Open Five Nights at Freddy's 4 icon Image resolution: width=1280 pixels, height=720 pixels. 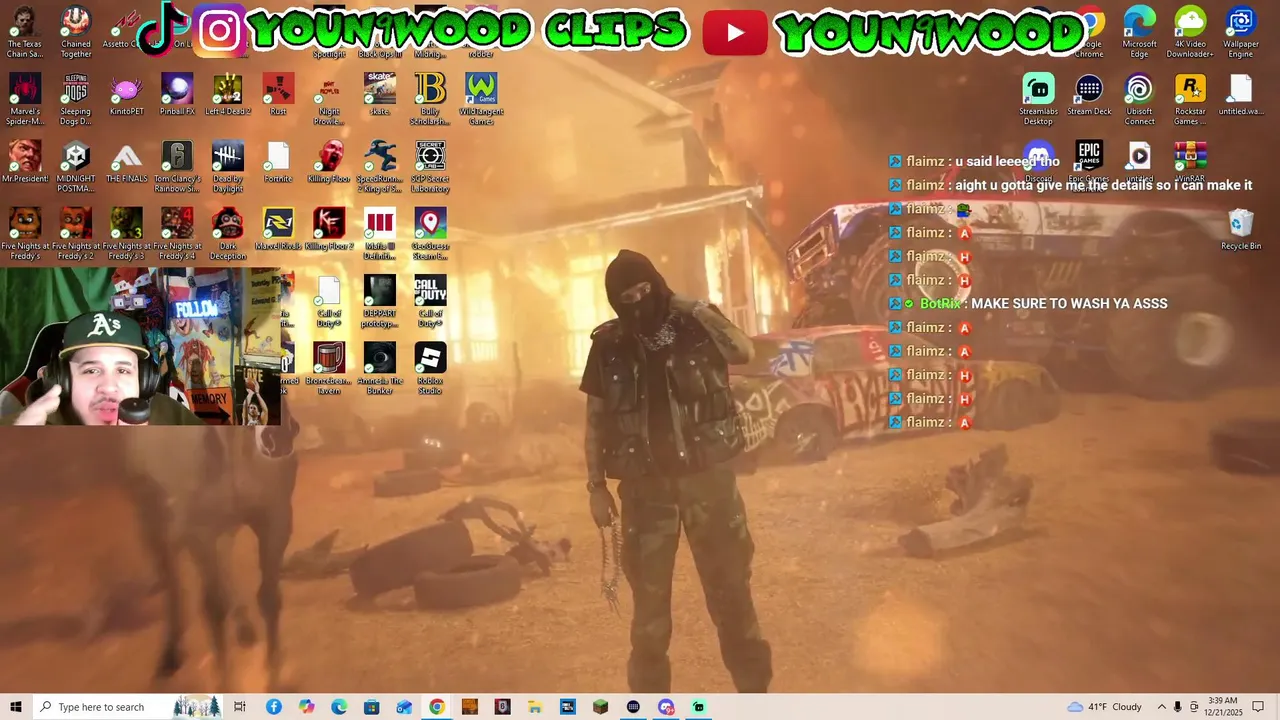click(x=177, y=235)
